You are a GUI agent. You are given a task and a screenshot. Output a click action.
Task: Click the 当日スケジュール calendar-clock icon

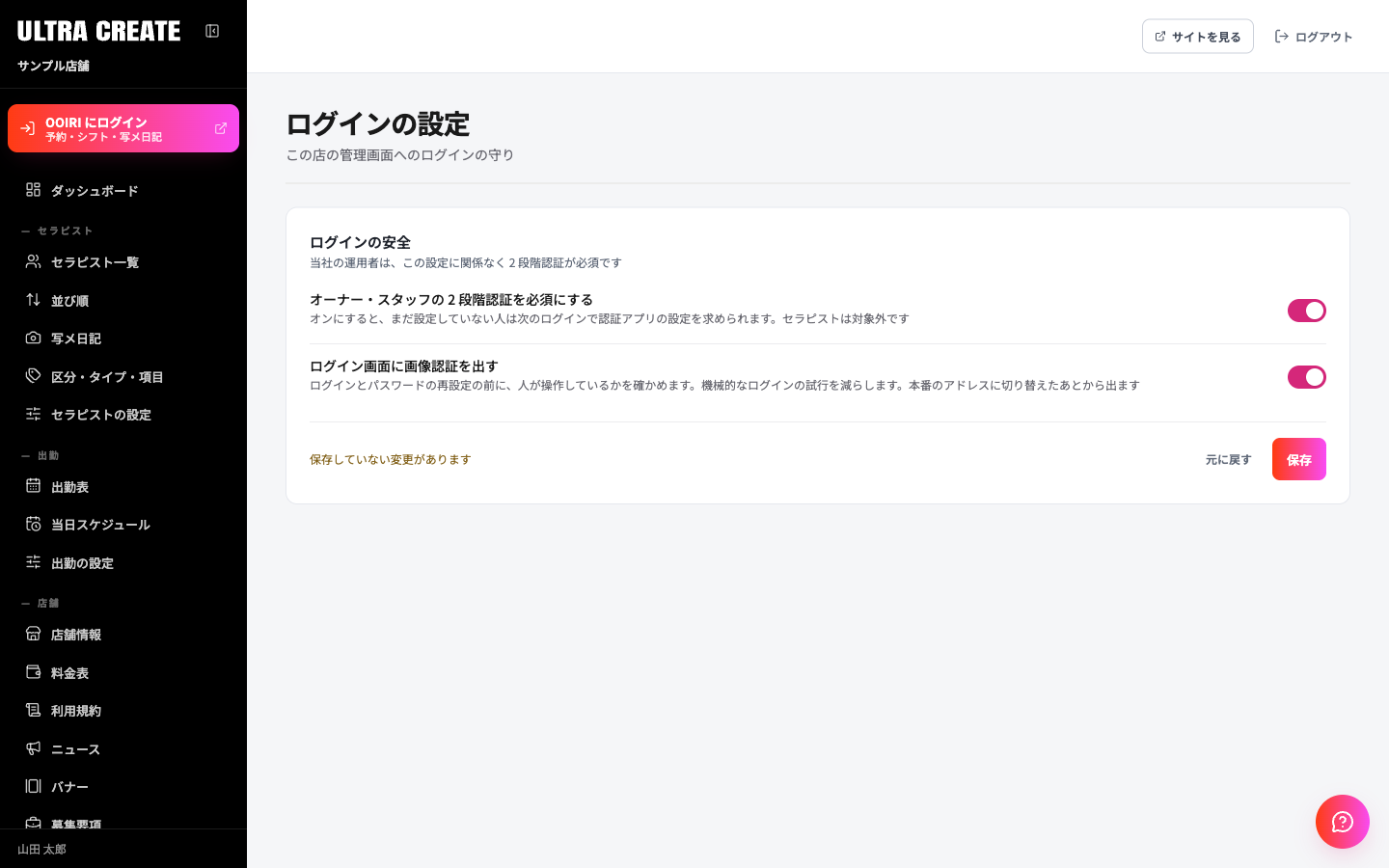[33, 524]
